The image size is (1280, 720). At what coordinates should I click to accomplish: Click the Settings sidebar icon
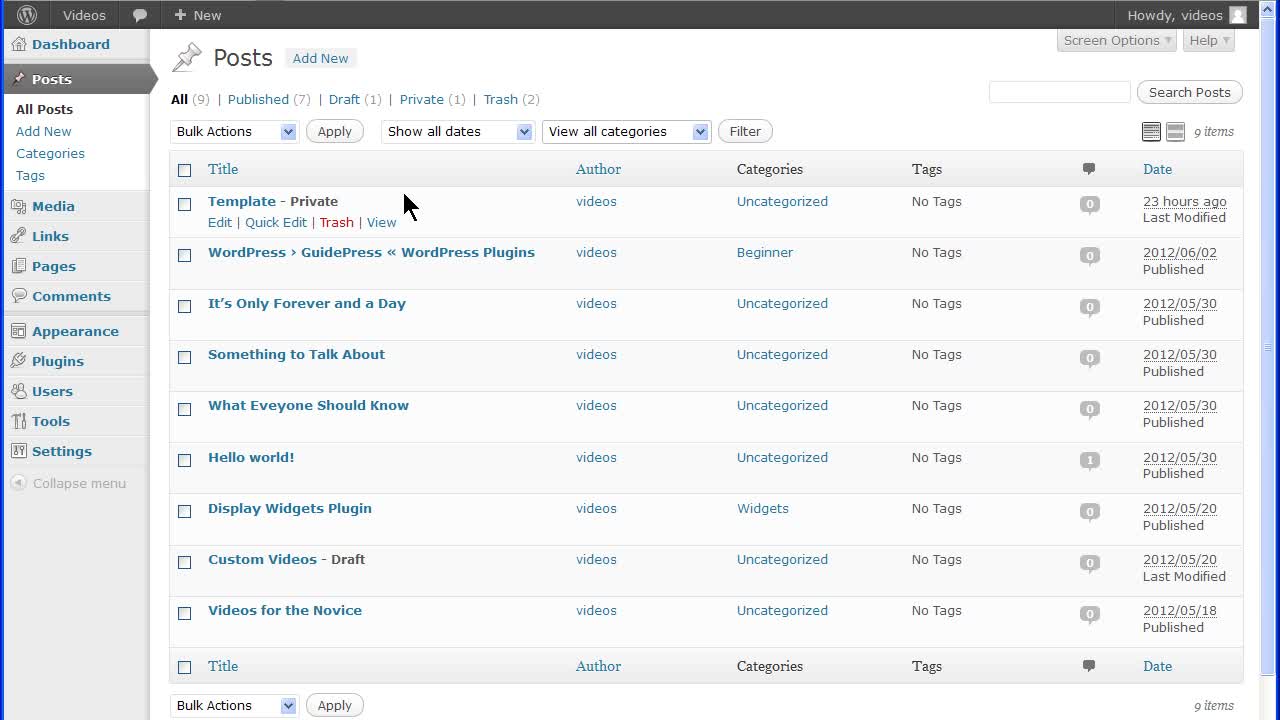pyautogui.click(x=19, y=451)
